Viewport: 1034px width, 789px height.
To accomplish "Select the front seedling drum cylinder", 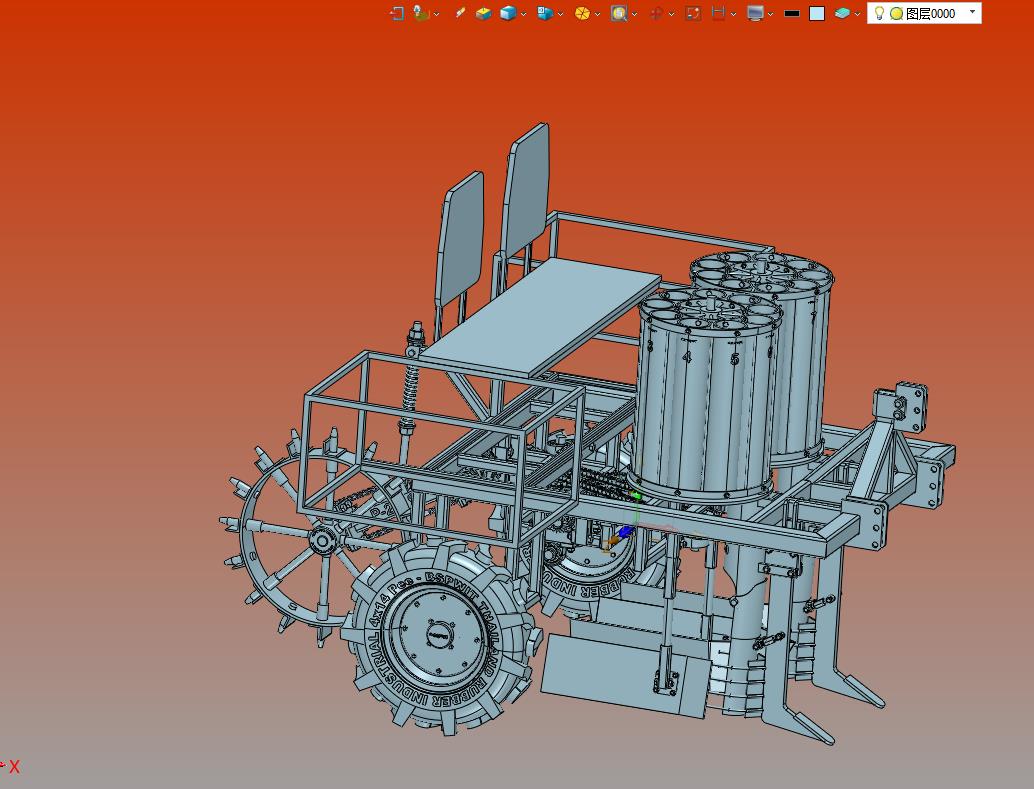I will (706, 396).
